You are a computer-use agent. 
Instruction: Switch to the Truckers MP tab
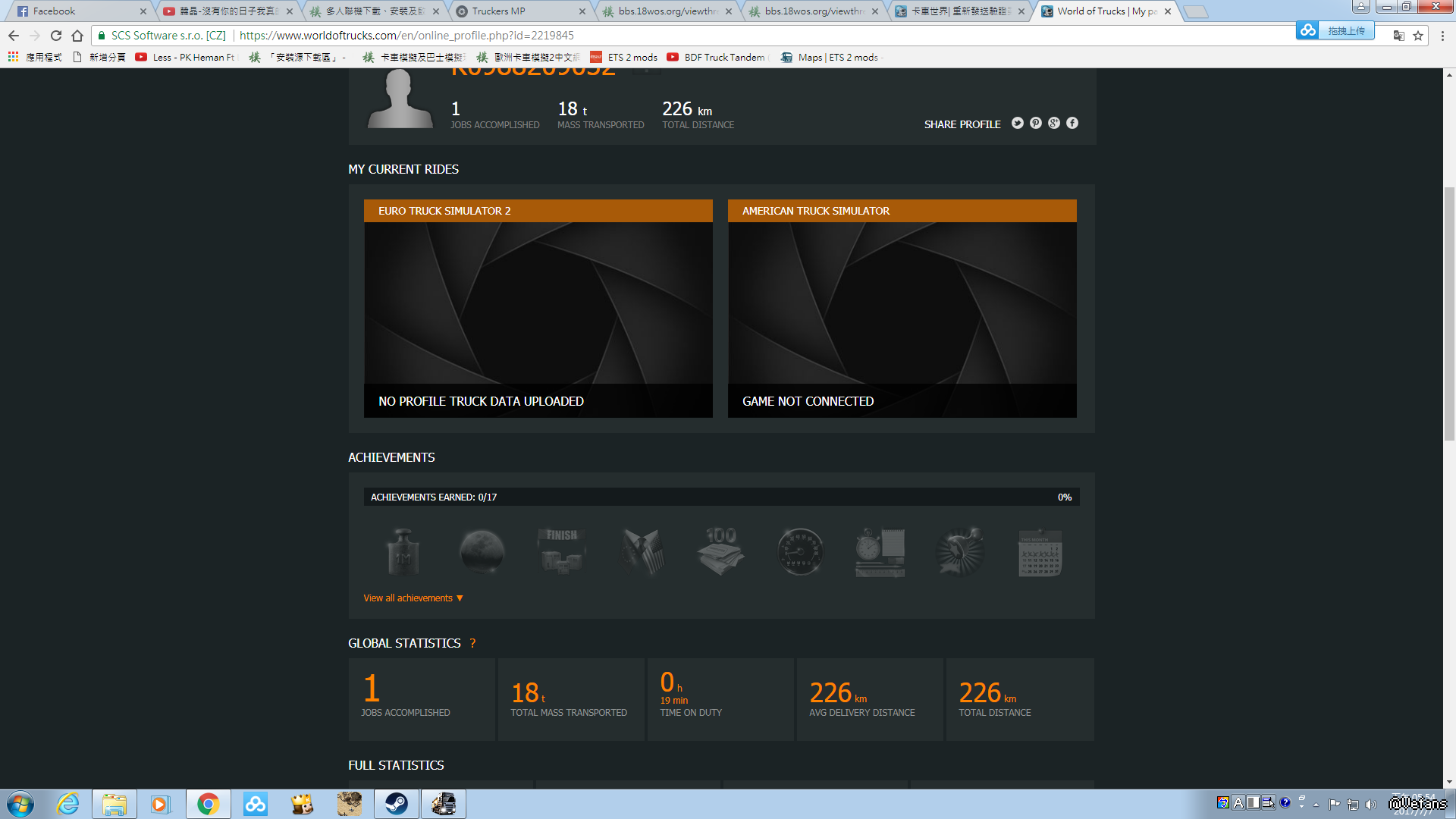tap(498, 11)
